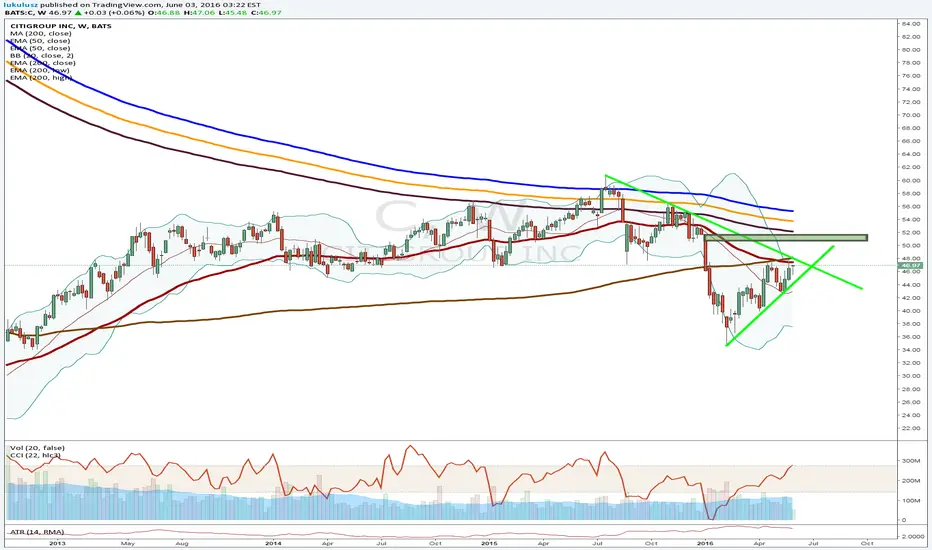Select the CCI (22, hlc3) indicator label
Screen dimensions: 932x550
pos(35,455)
